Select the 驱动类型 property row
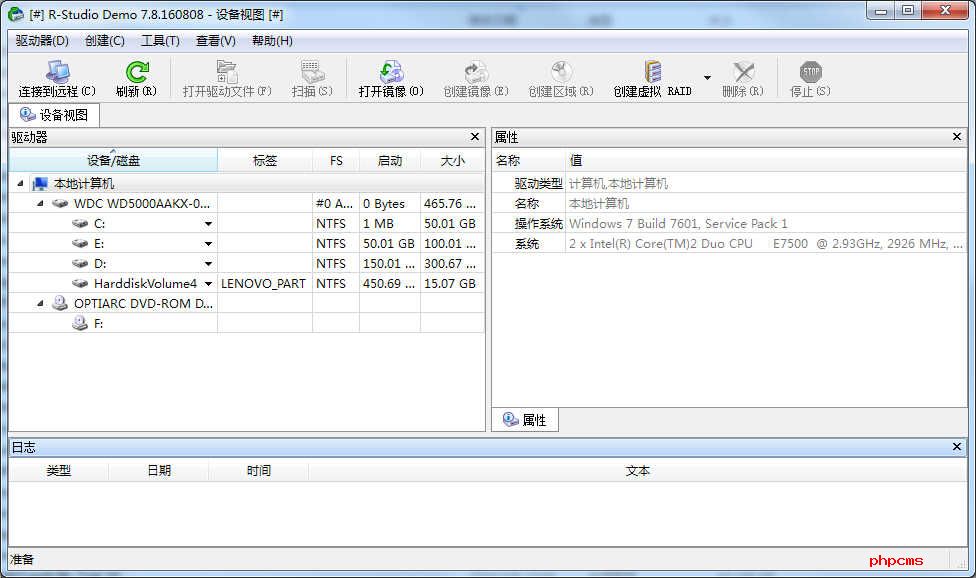The height and width of the screenshot is (578, 976). [730, 184]
